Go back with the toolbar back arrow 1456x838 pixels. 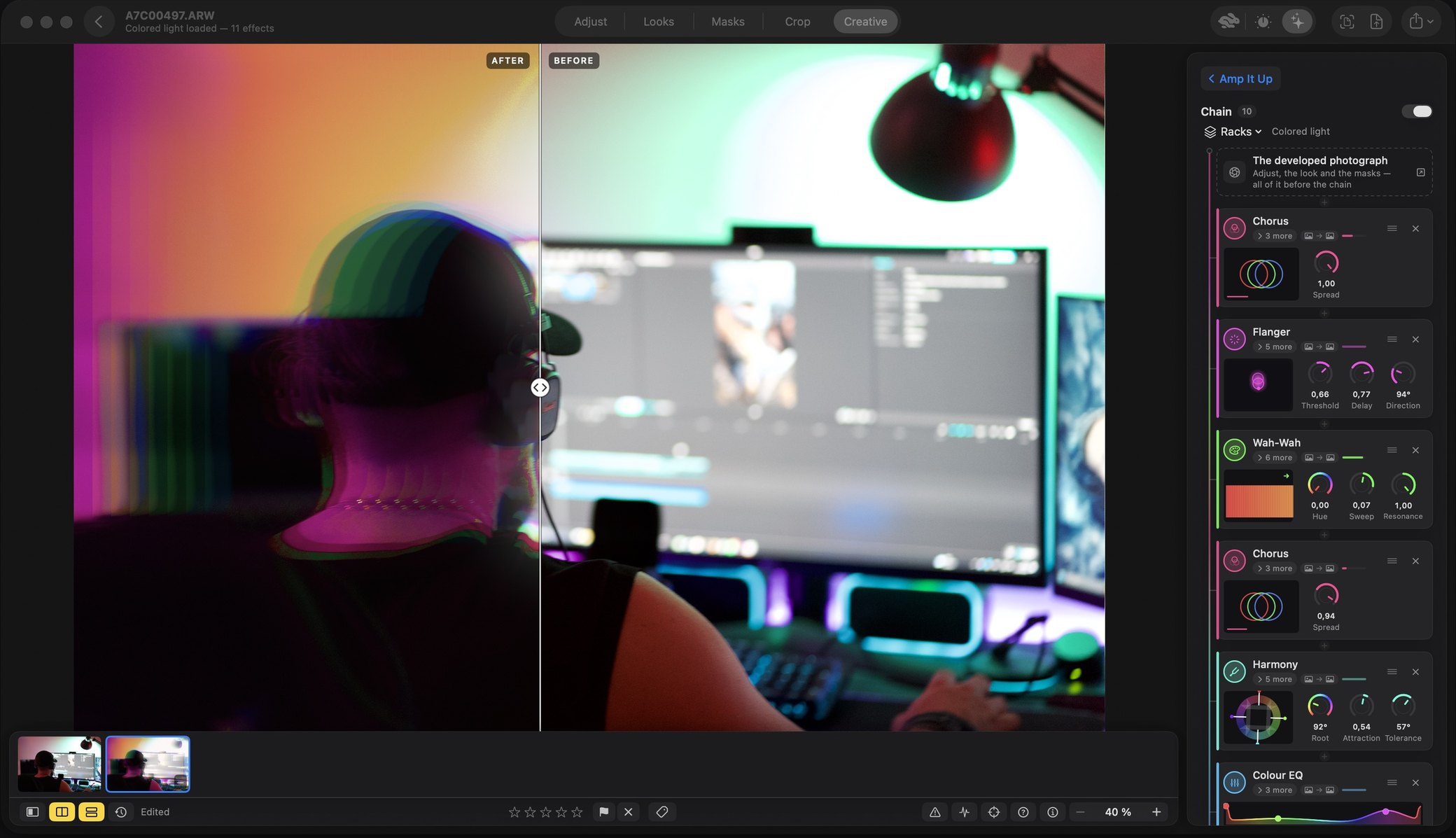click(99, 22)
